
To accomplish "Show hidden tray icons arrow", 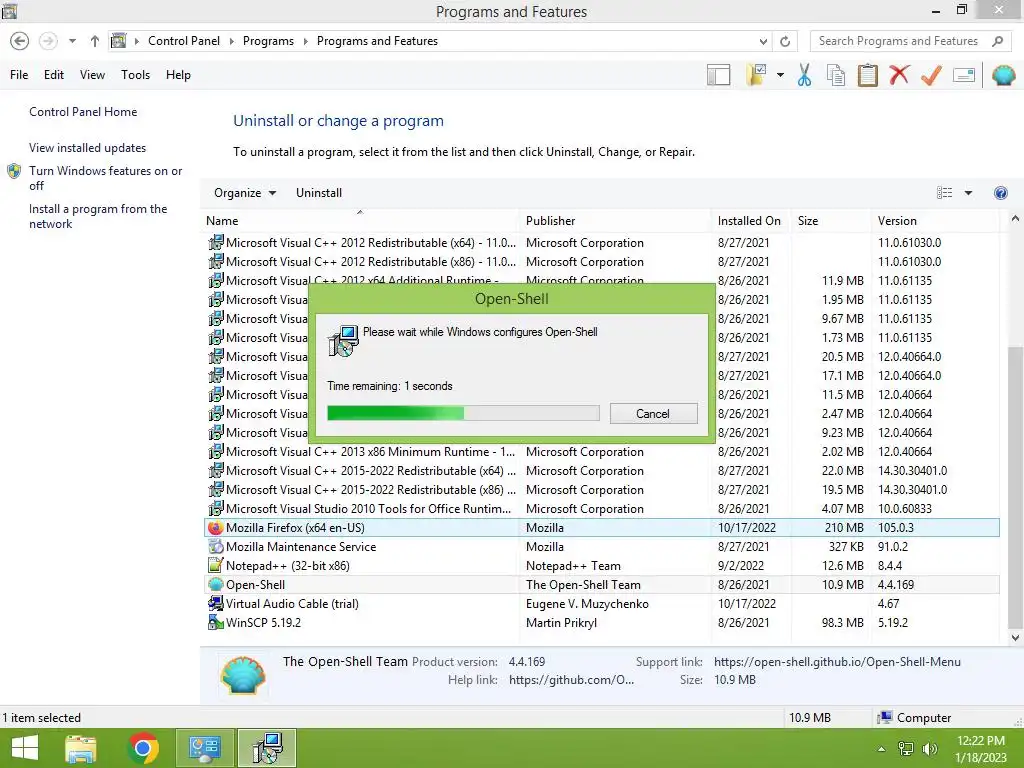I will 881,749.
